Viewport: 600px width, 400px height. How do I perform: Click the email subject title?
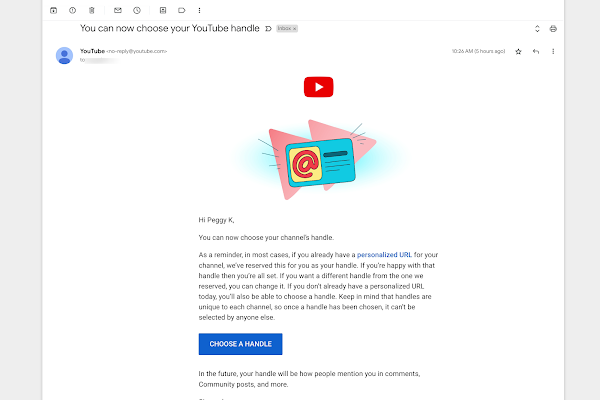[170, 28]
